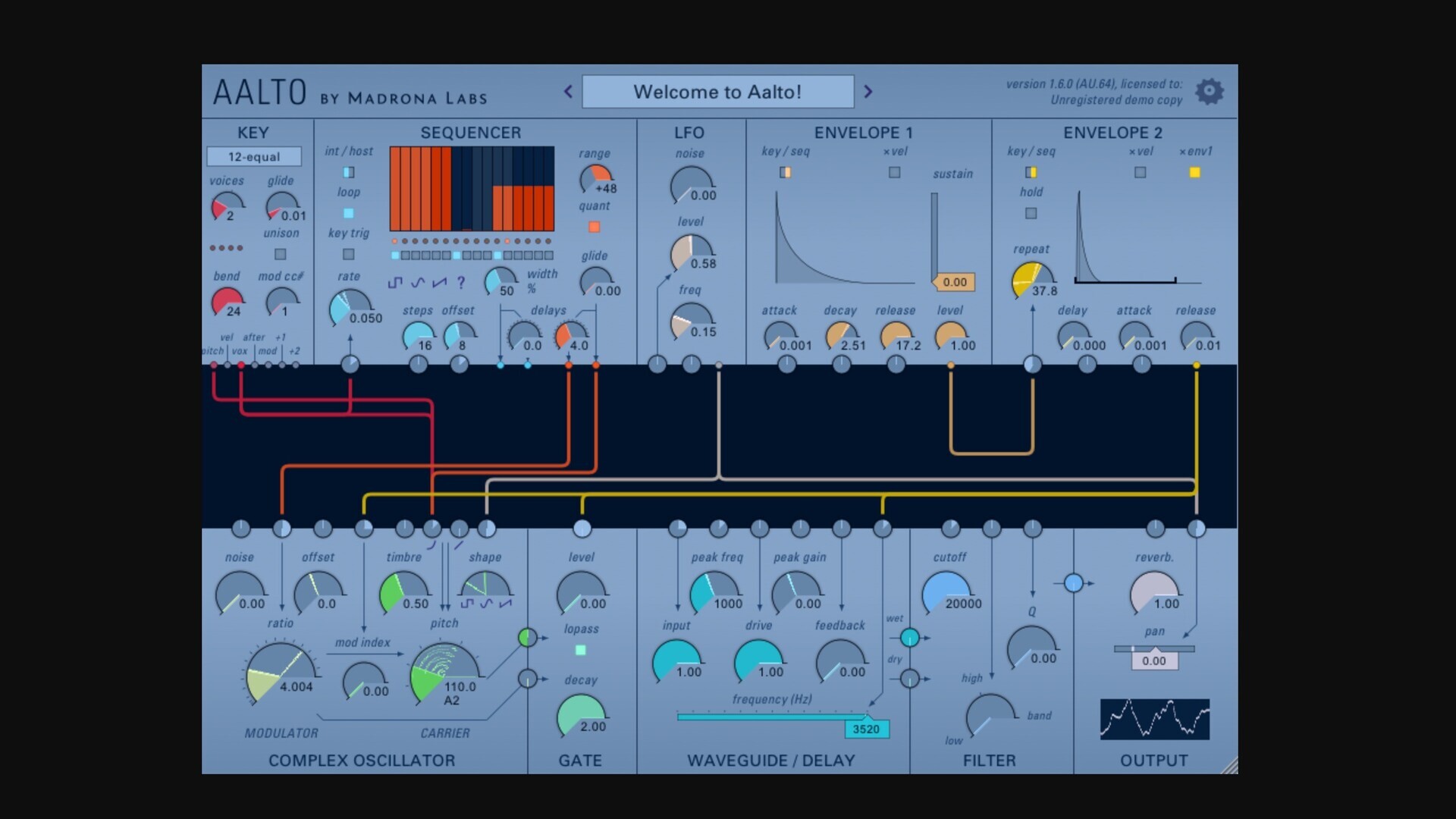Toggle the unison switch in Key
This screenshot has width=1456, height=819.
click(x=281, y=254)
